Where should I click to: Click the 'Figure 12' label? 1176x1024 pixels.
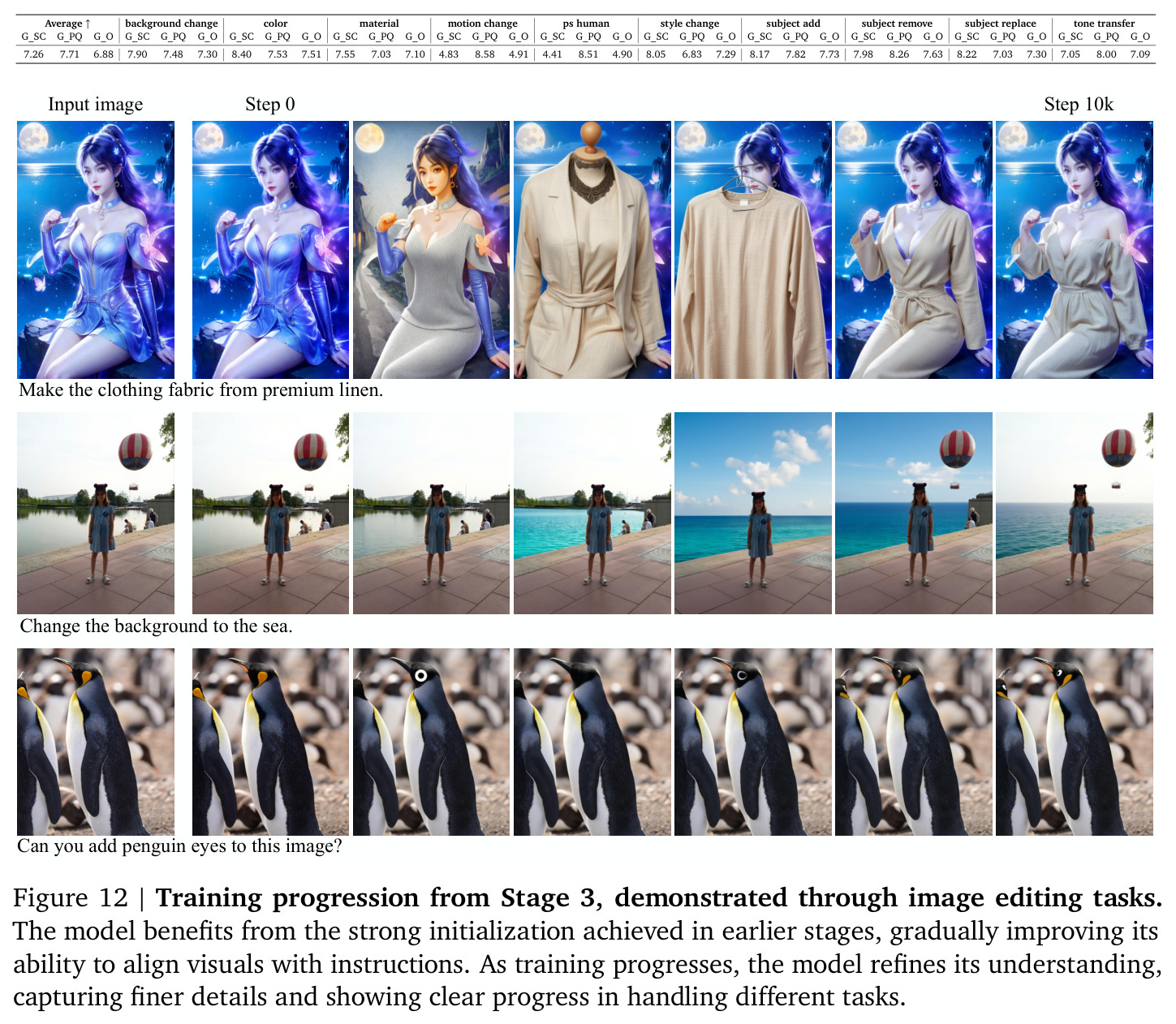[x=71, y=898]
